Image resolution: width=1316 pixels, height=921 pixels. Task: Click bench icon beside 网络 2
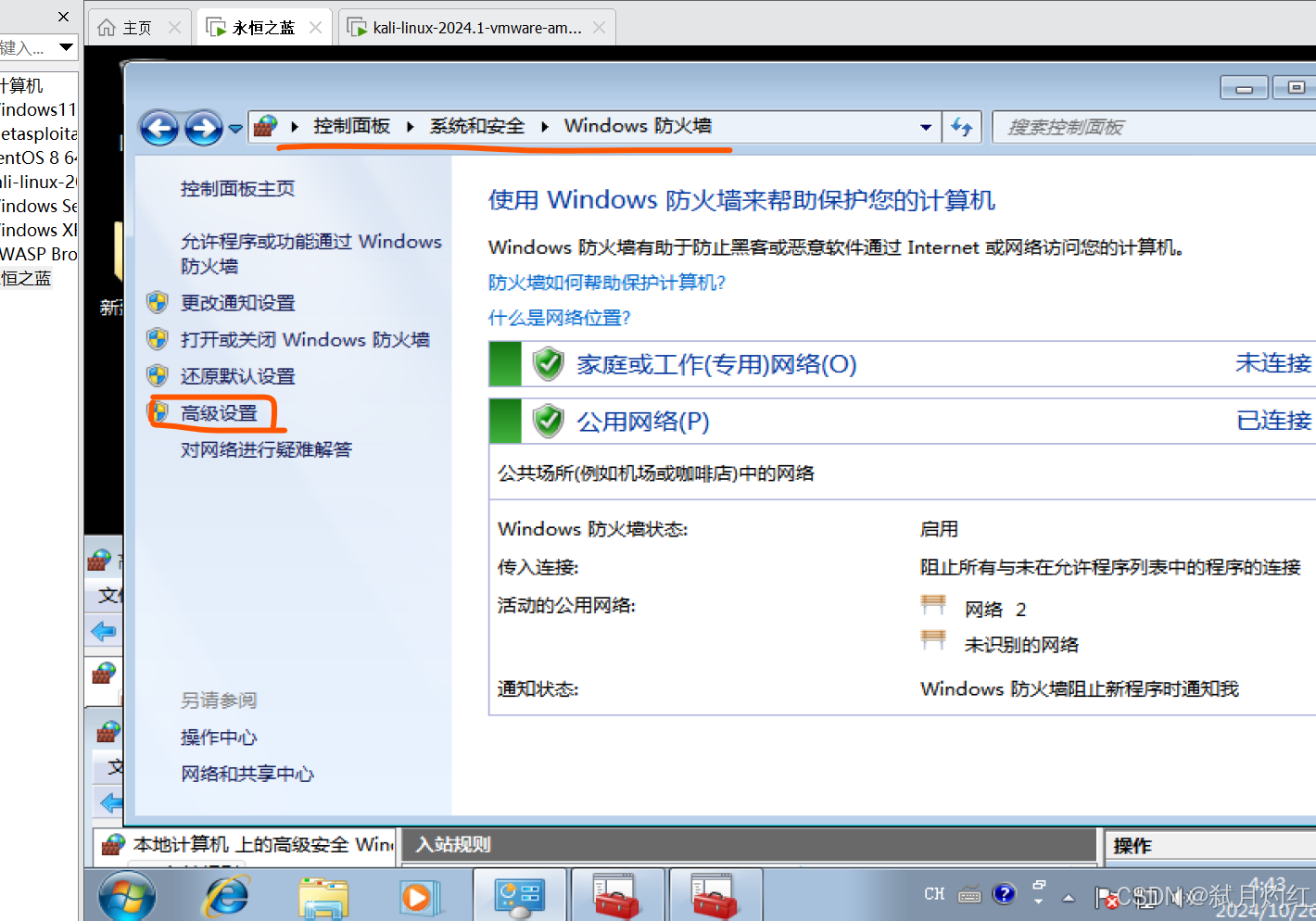coord(933,606)
